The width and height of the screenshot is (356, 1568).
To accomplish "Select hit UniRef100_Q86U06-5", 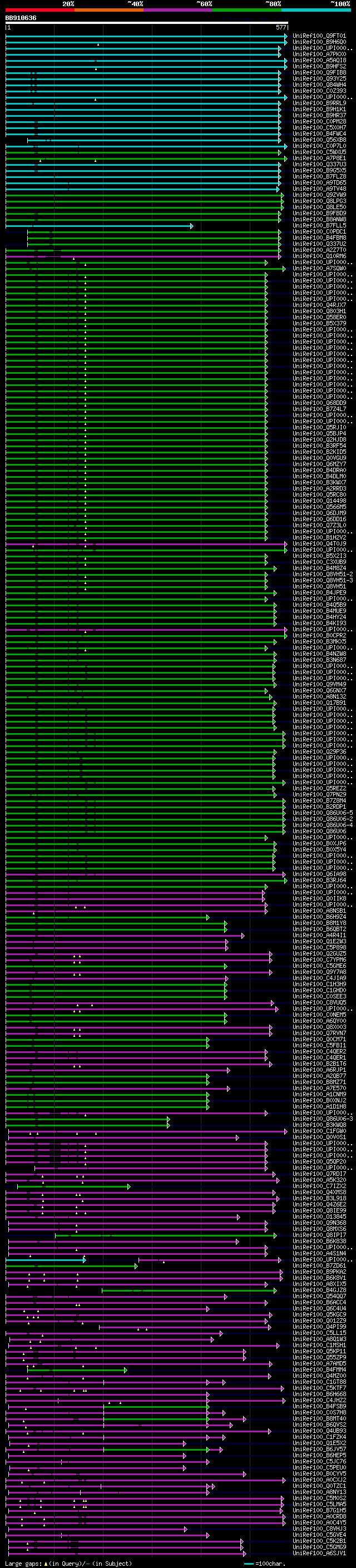I will 323,813.
